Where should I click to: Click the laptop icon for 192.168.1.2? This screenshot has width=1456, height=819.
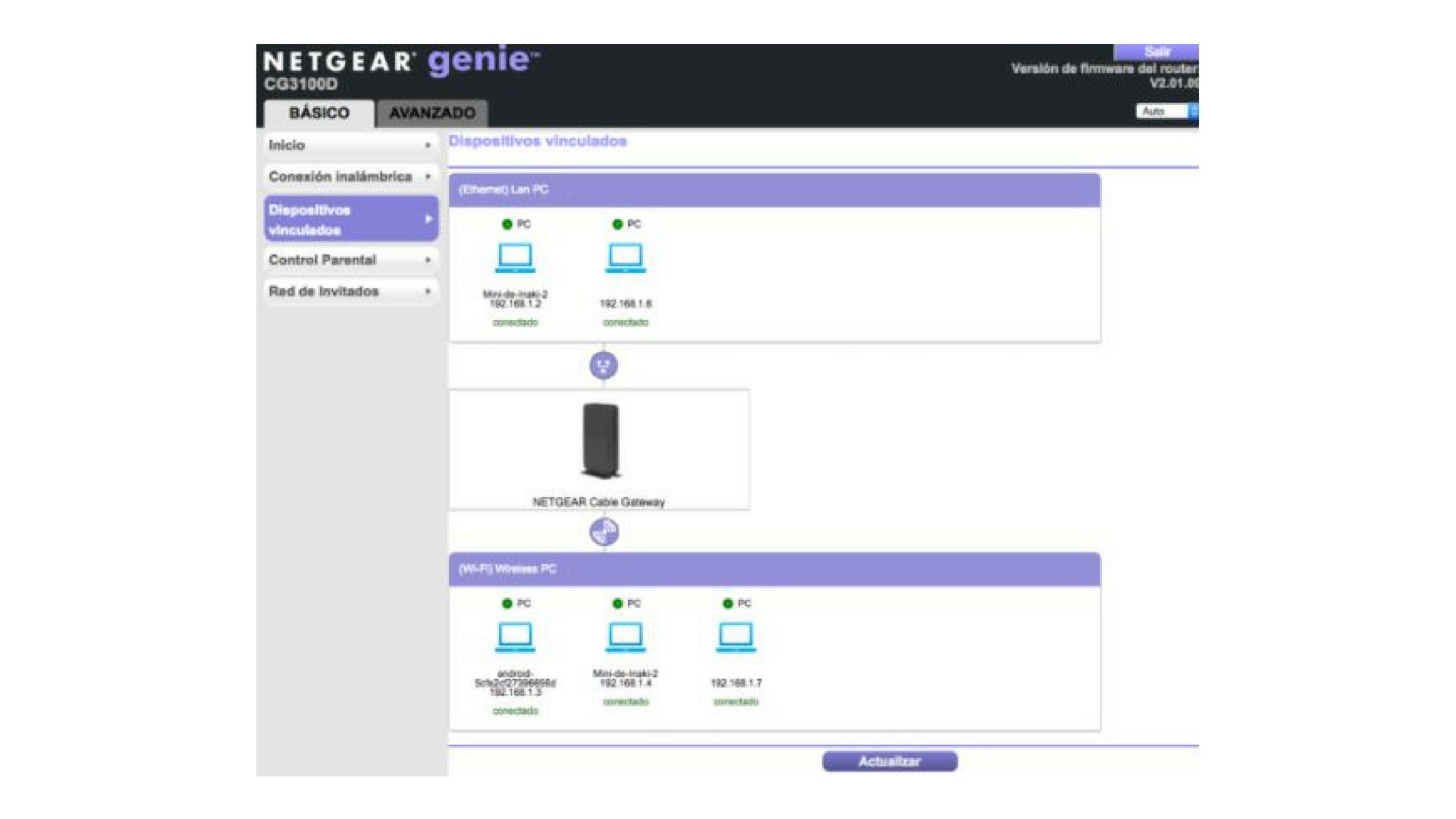coord(515,258)
